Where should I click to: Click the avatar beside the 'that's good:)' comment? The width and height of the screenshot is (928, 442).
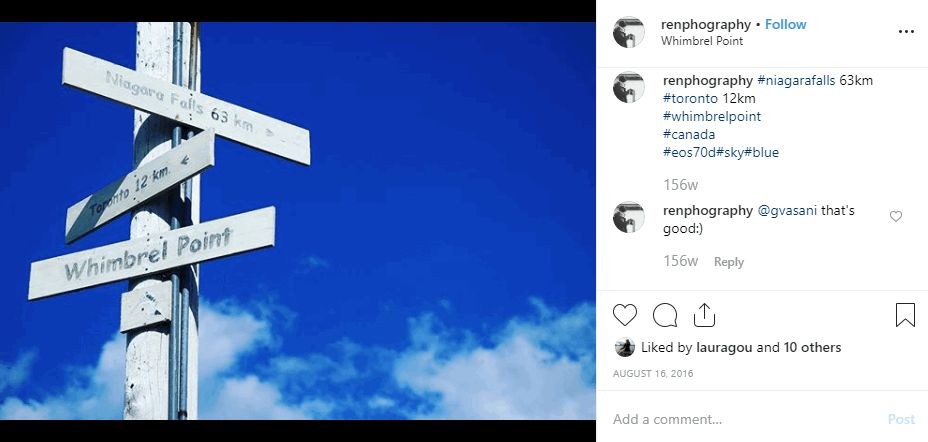tap(629, 217)
